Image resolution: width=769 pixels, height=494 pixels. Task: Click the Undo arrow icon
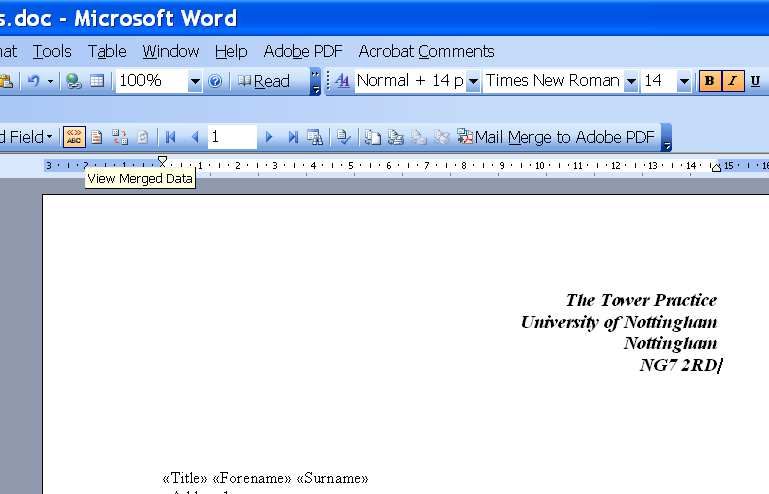pyautogui.click(x=34, y=81)
